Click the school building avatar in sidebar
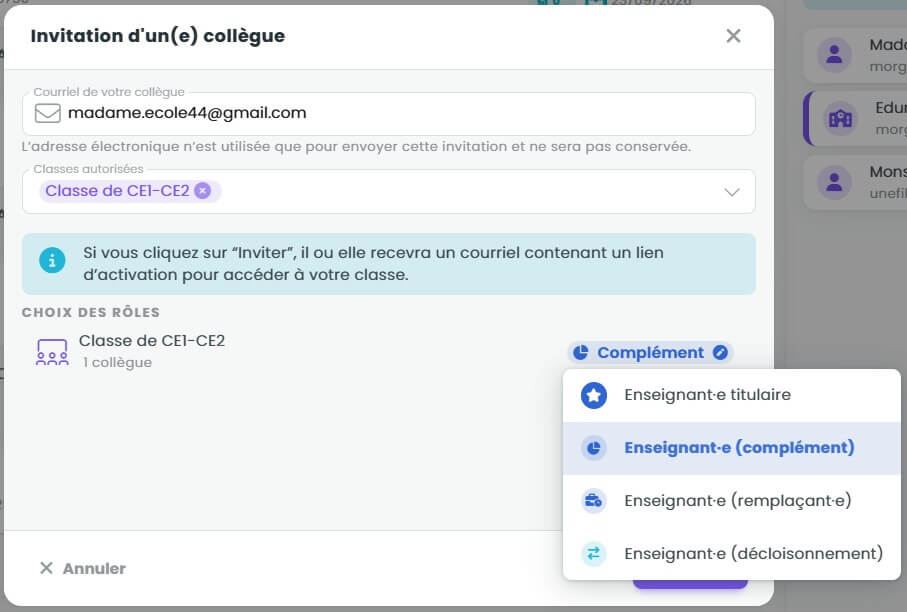The image size is (907, 612). (x=840, y=119)
